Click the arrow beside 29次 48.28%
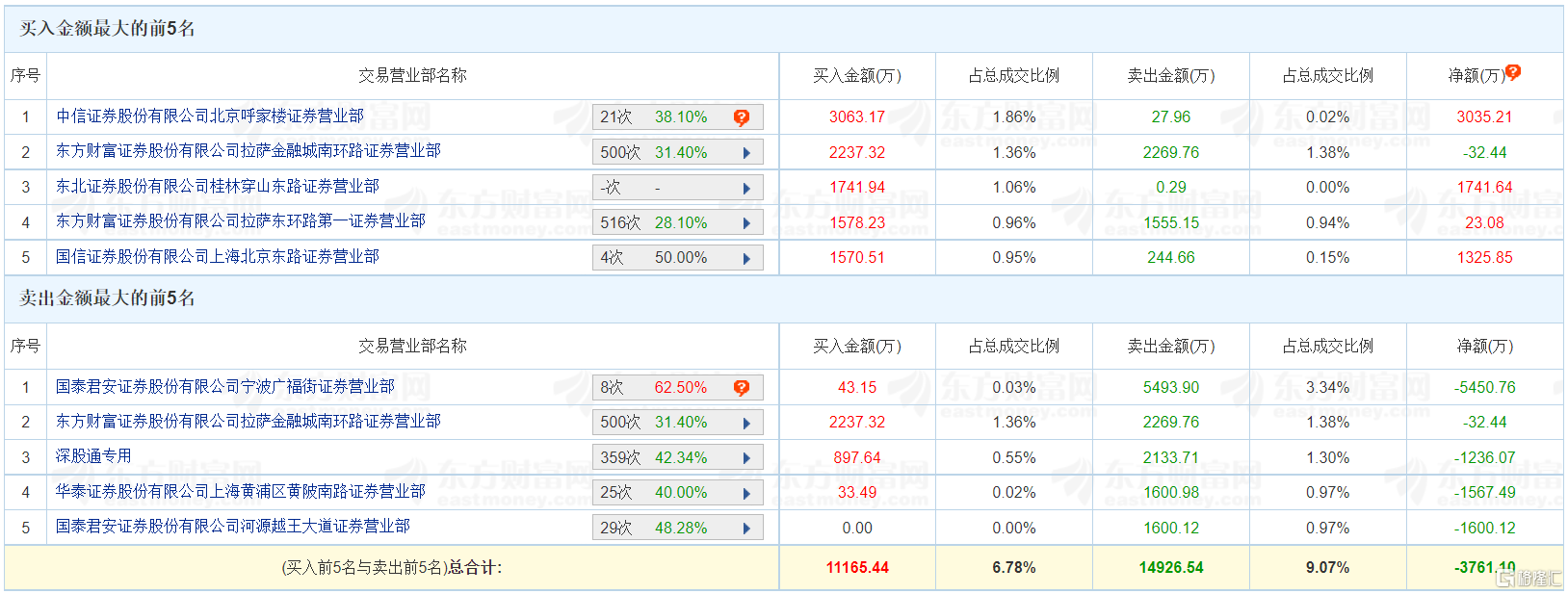Viewport: 1568px width, 594px height. [746, 528]
